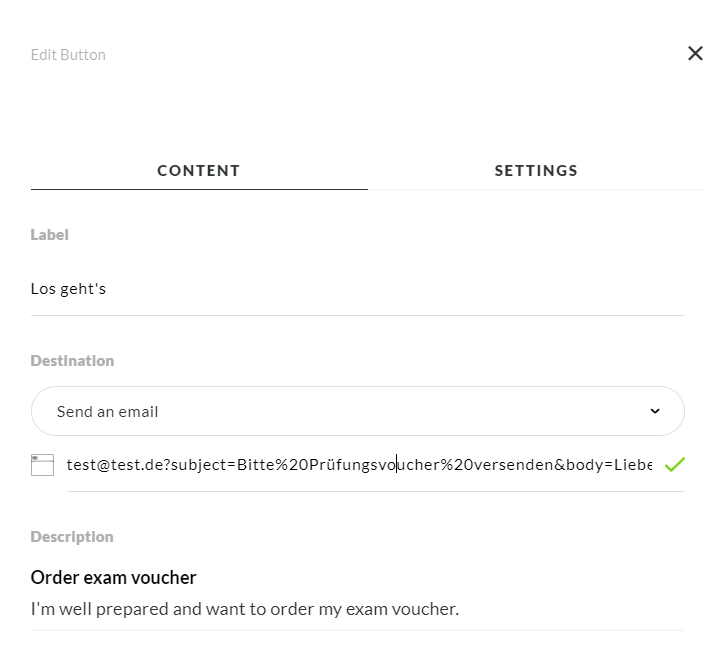
Task: Select the CONTENT tab
Action: pos(199,170)
